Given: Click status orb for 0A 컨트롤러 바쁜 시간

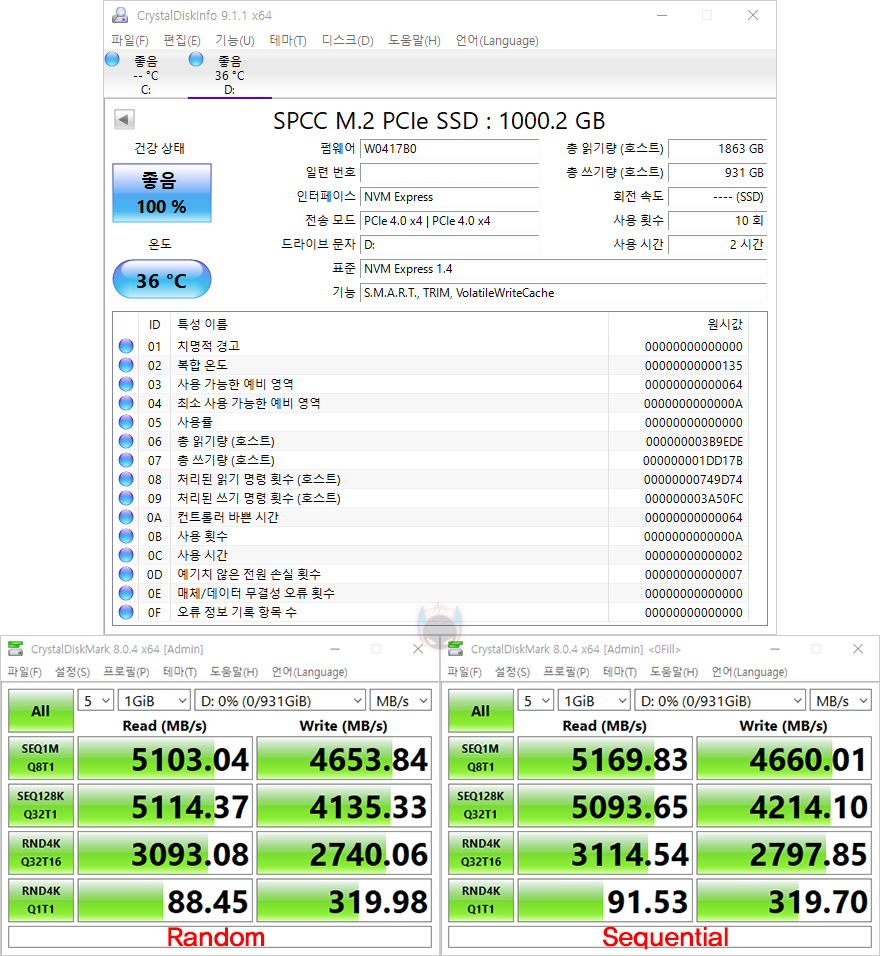Looking at the screenshot, I should pyautogui.click(x=126, y=517).
